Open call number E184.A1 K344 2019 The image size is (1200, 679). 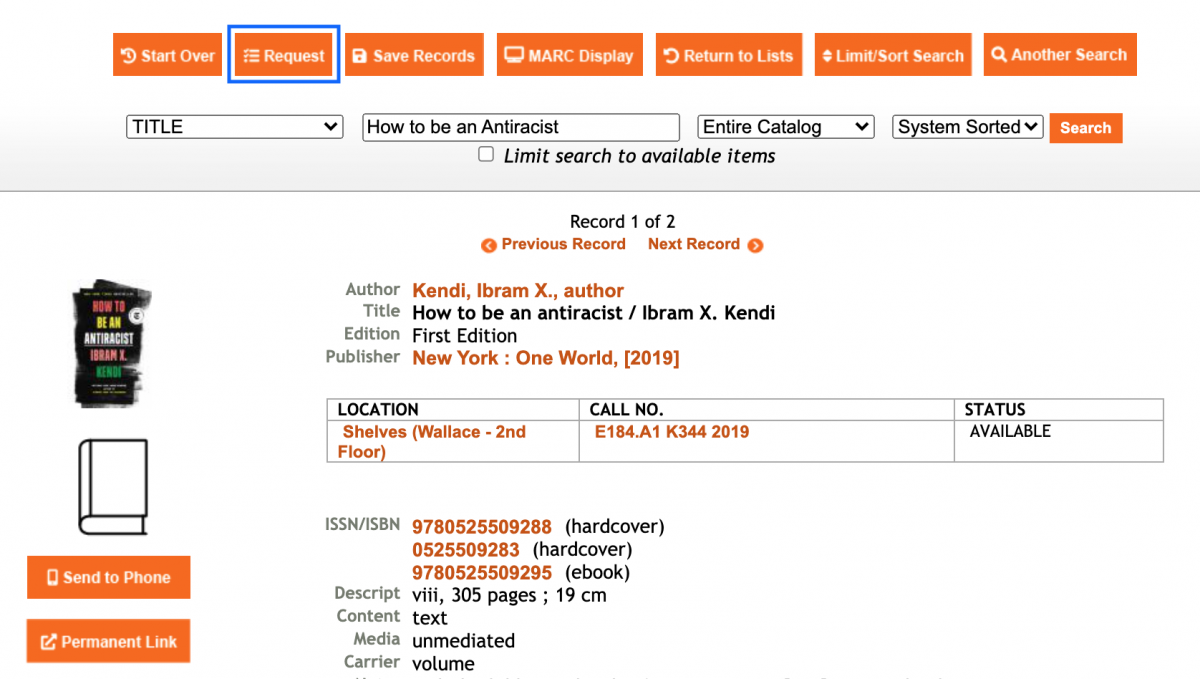(x=671, y=432)
